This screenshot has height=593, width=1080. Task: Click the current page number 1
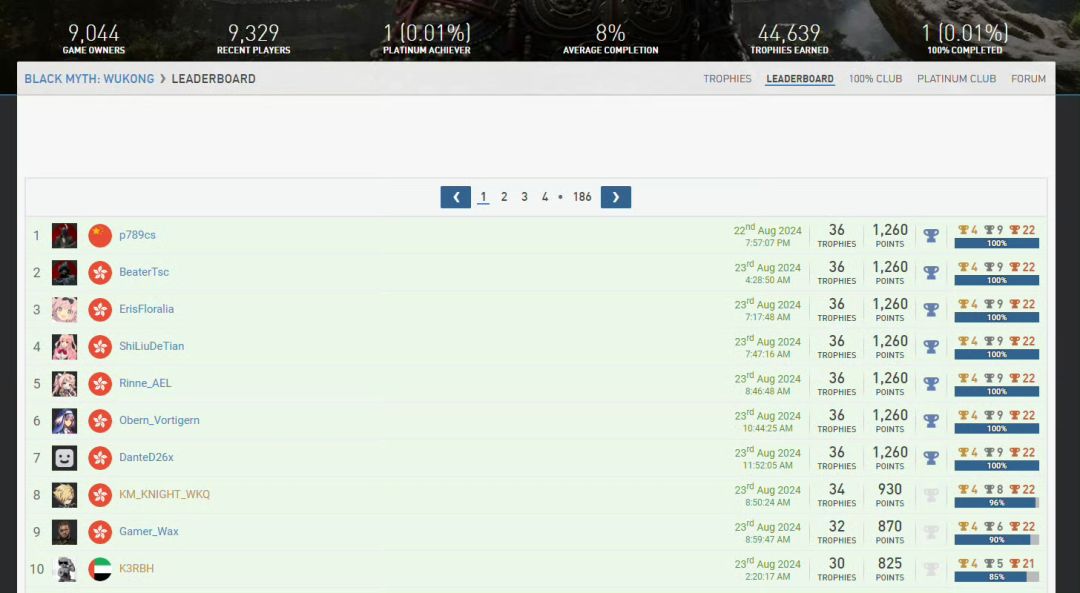coord(484,197)
